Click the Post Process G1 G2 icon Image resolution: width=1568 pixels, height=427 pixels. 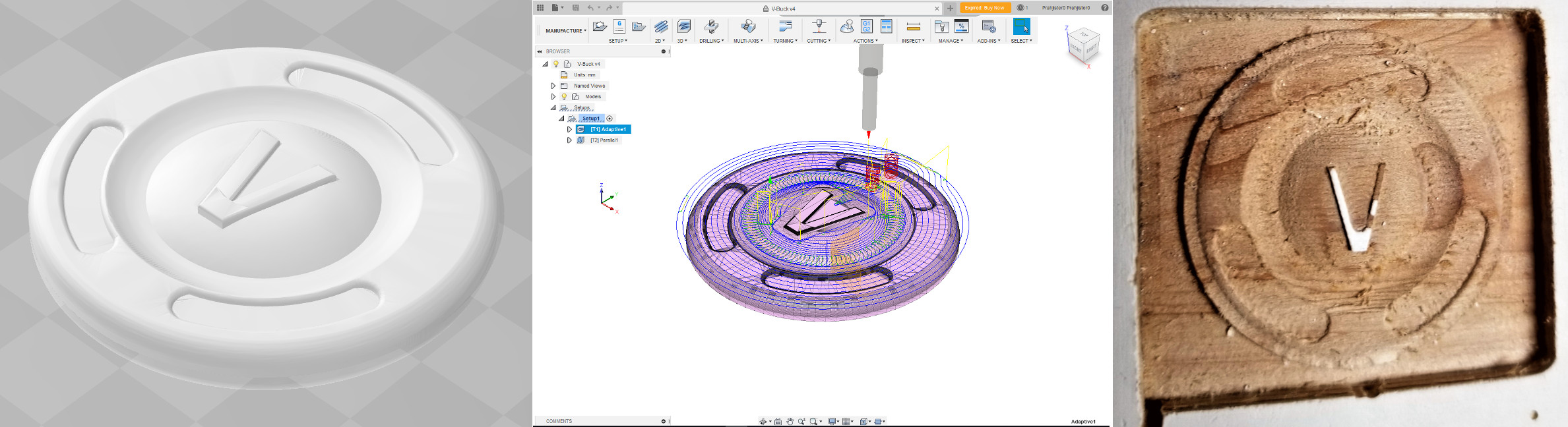point(867,26)
